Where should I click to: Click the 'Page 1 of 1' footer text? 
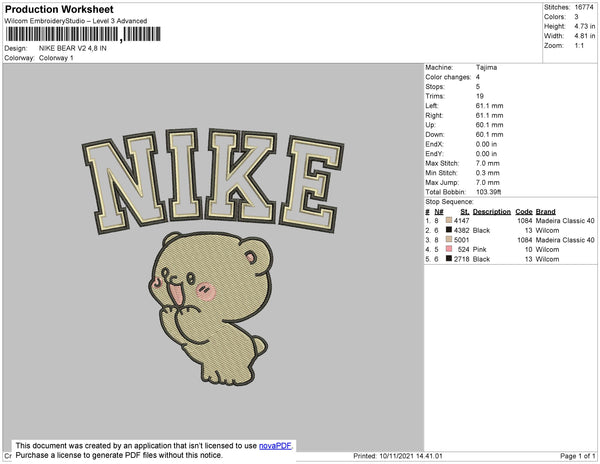(x=578, y=456)
